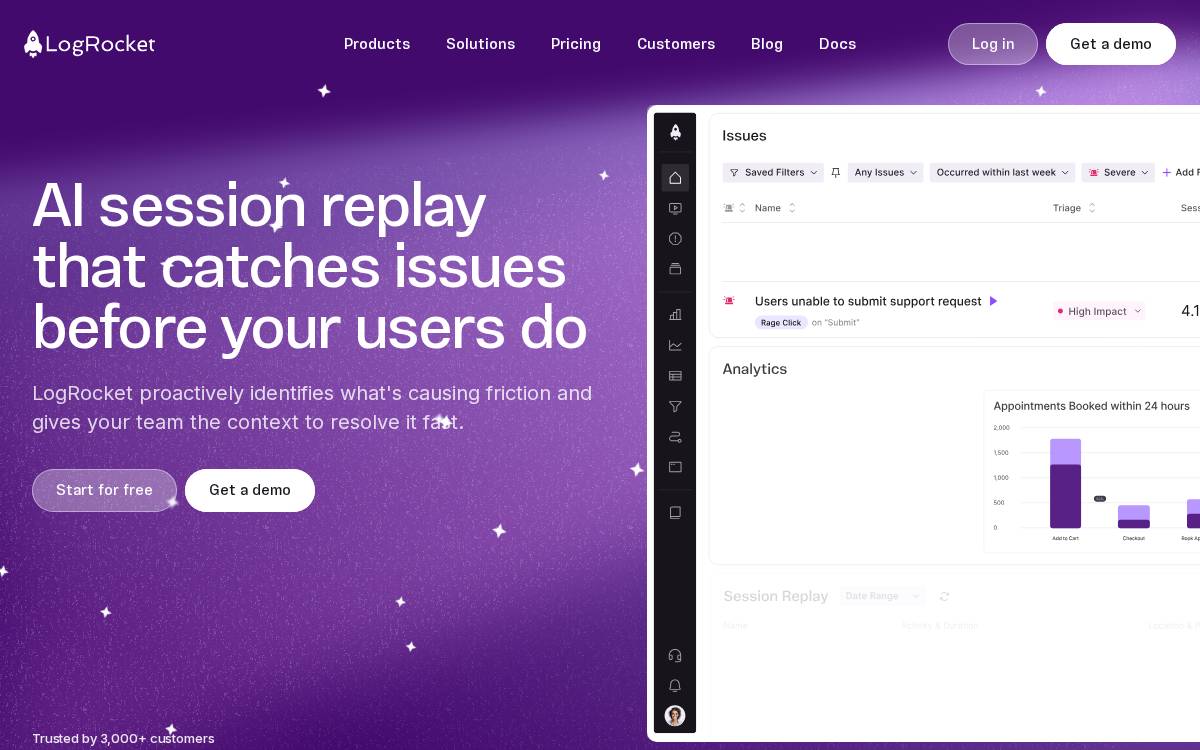
Task: Sort by the Triage column header
Action: coord(1074,208)
